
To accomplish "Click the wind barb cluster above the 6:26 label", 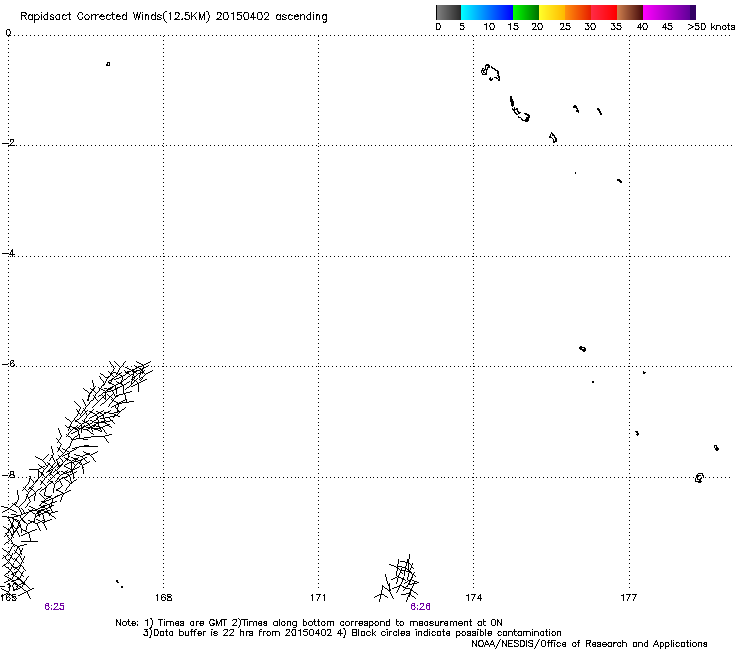I will click(398, 578).
